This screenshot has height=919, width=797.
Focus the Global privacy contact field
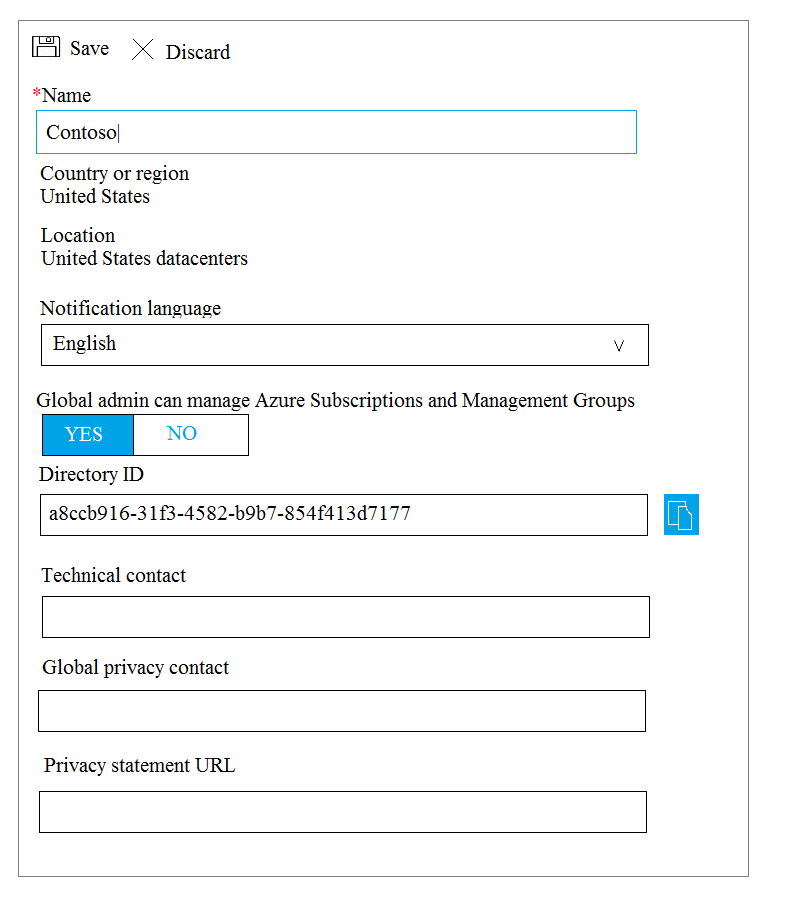click(x=342, y=711)
